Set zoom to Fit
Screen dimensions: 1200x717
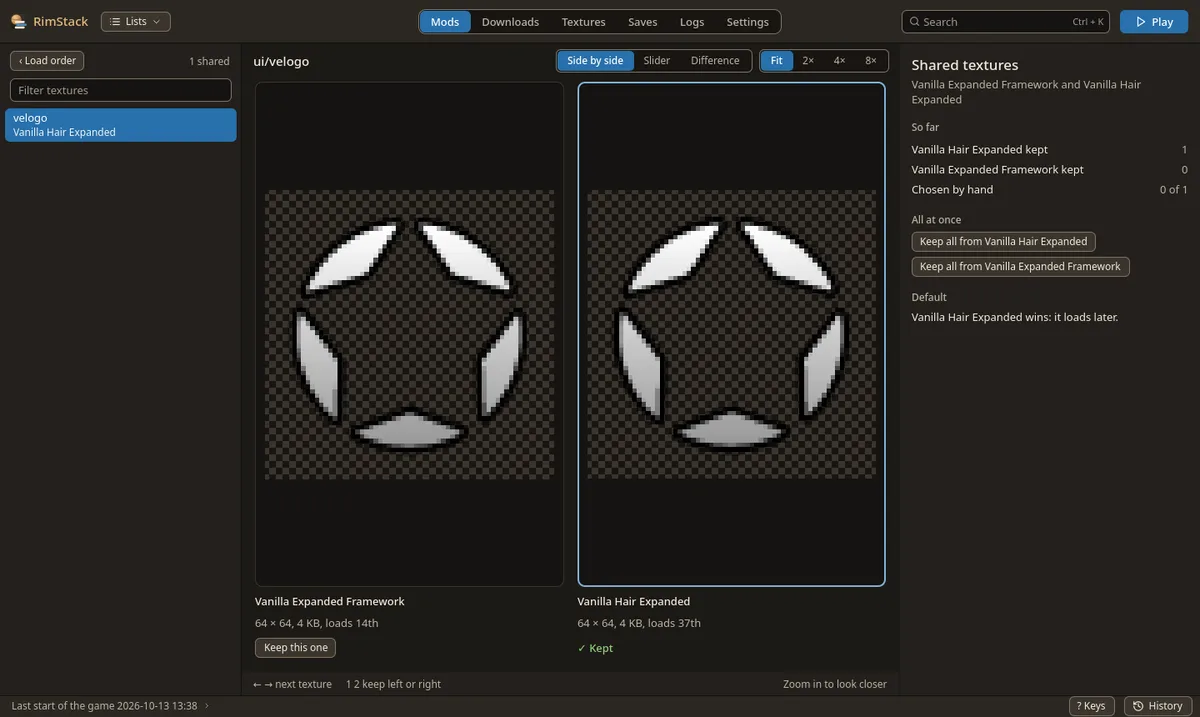click(776, 61)
